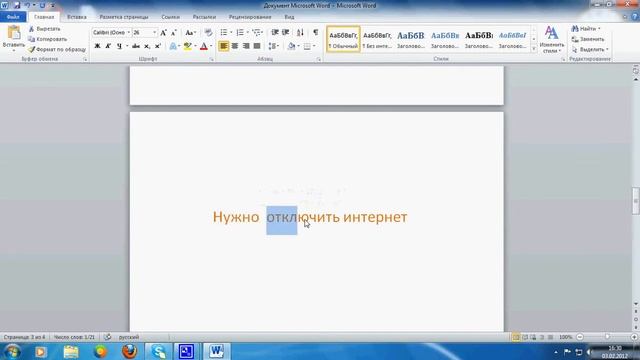Click the multilevel list icon
The height and width of the screenshot is (360, 640).
click(x=256, y=32)
